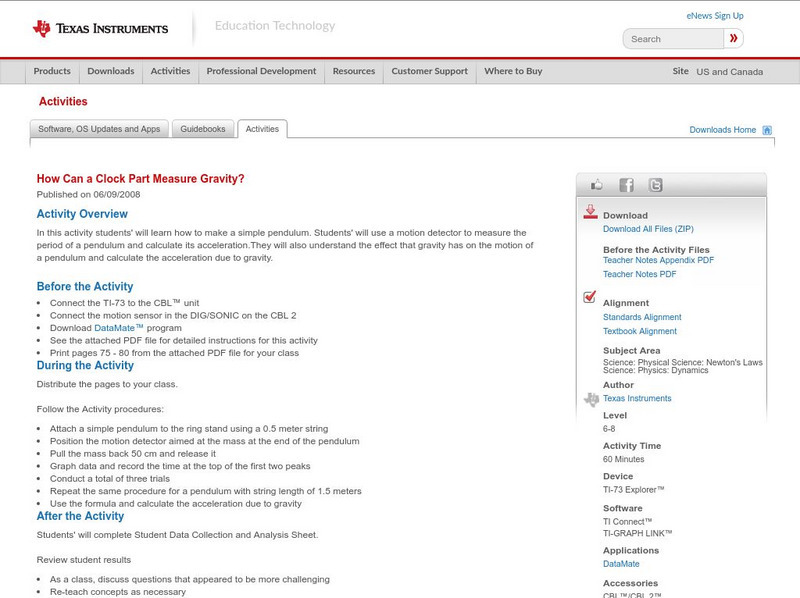Click the Alignment checkmark icon
The image size is (800, 598).
[x=589, y=296]
